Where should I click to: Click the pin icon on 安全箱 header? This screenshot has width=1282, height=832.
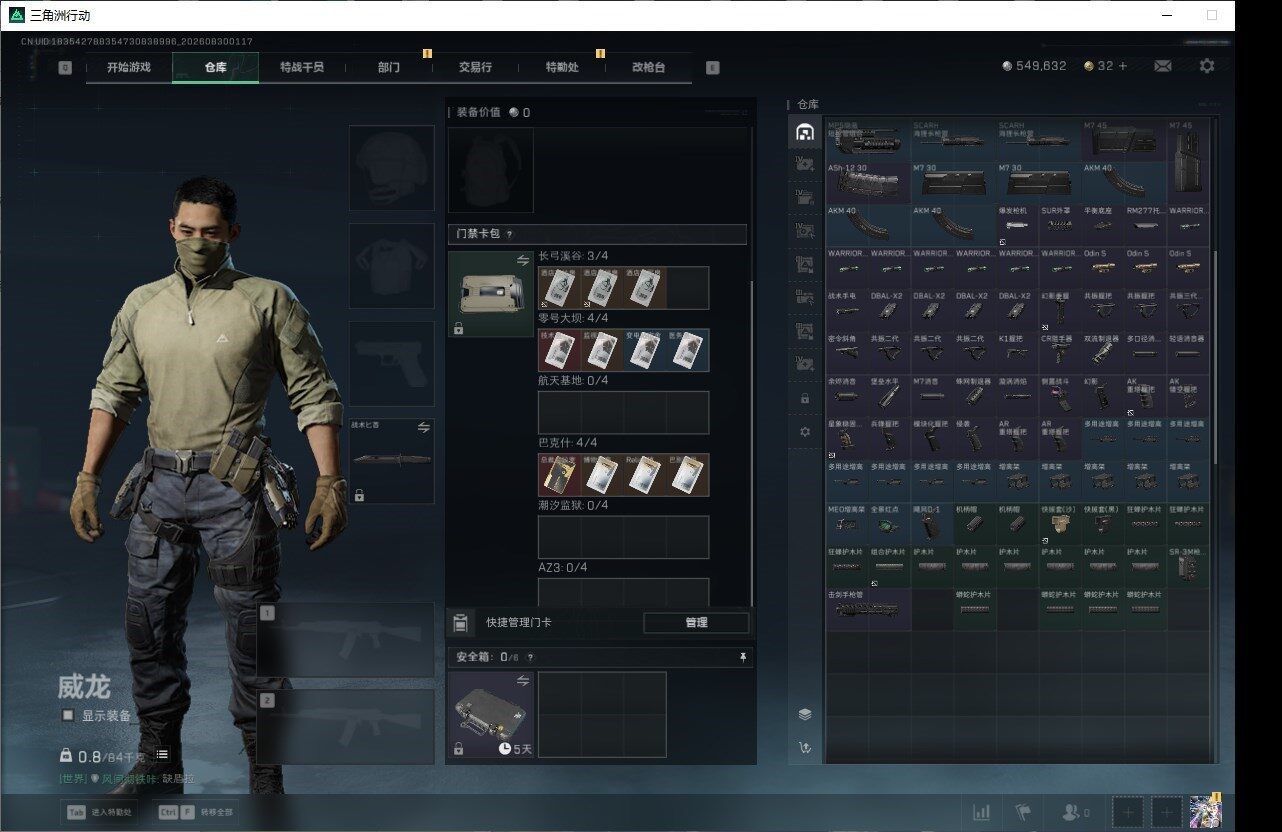click(x=743, y=657)
